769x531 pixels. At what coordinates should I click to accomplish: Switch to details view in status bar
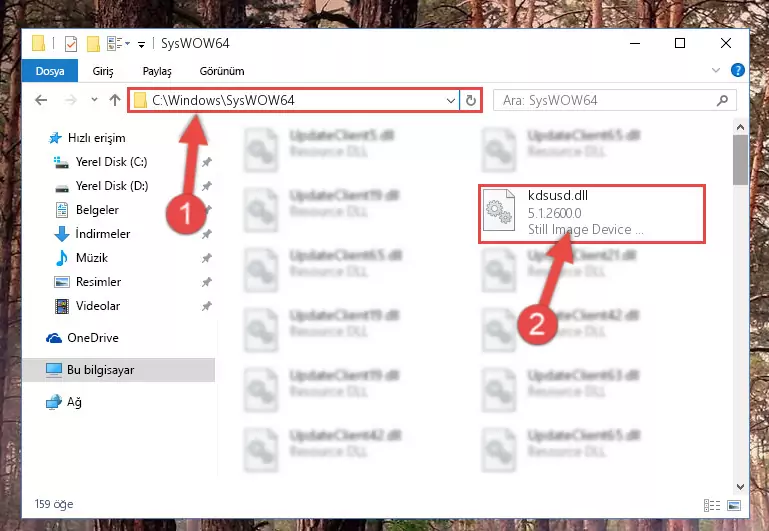click(712, 505)
